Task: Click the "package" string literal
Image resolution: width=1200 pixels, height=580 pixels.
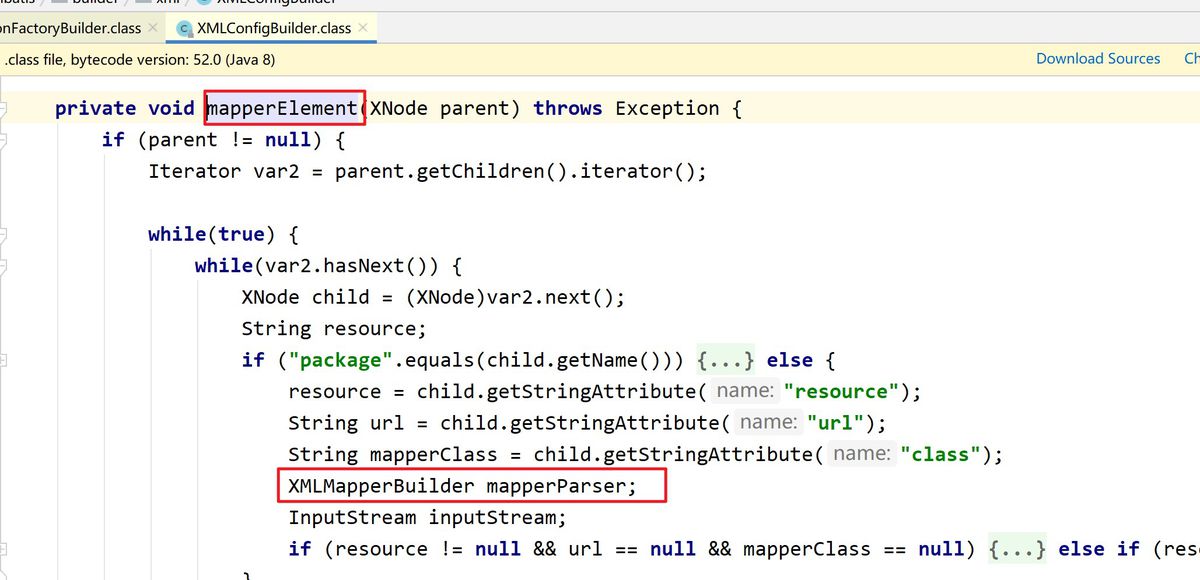Action: tap(340, 360)
